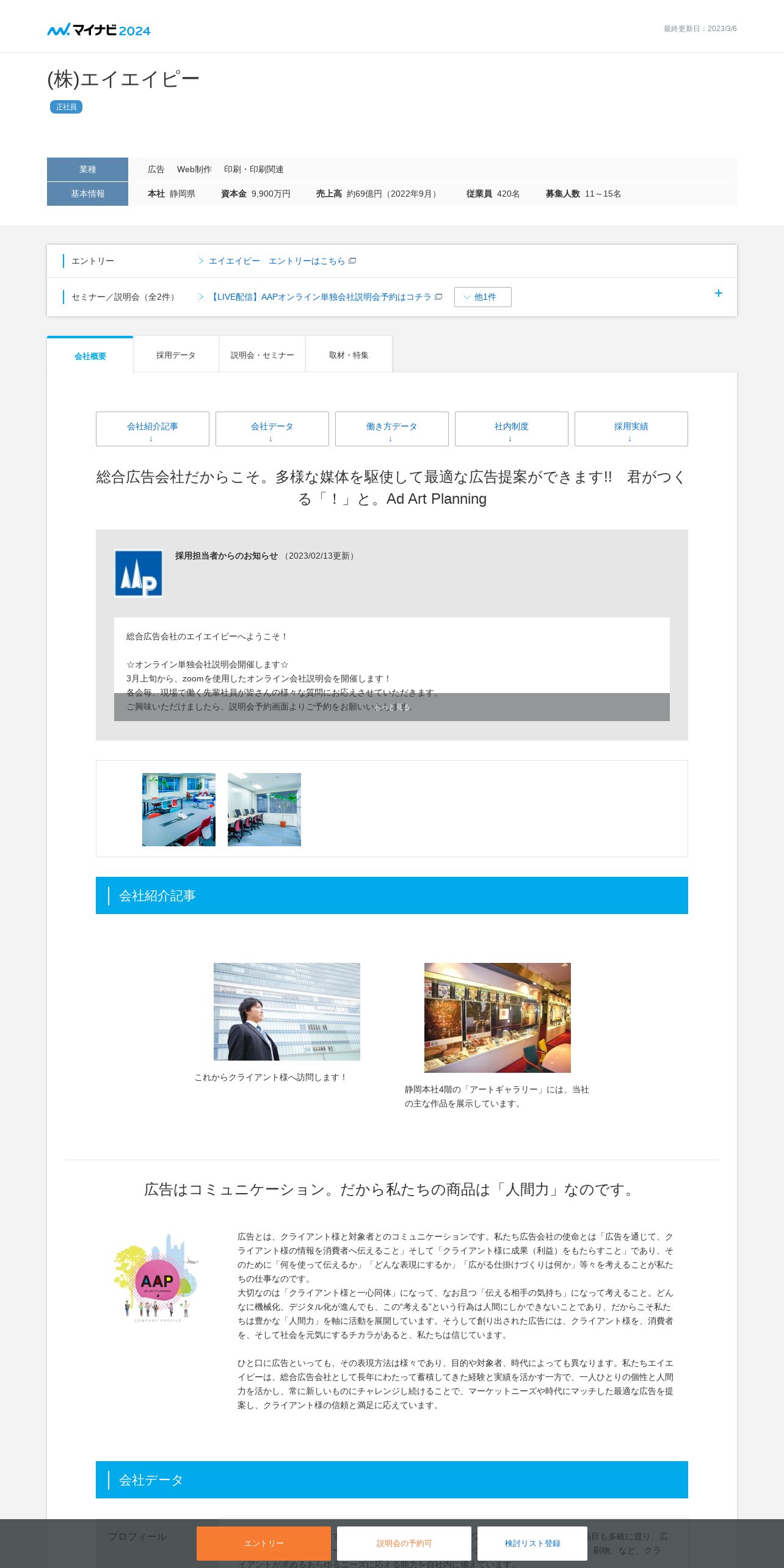Click 印刷・印刷関連 industry label
784x1568 pixels.
point(253,169)
